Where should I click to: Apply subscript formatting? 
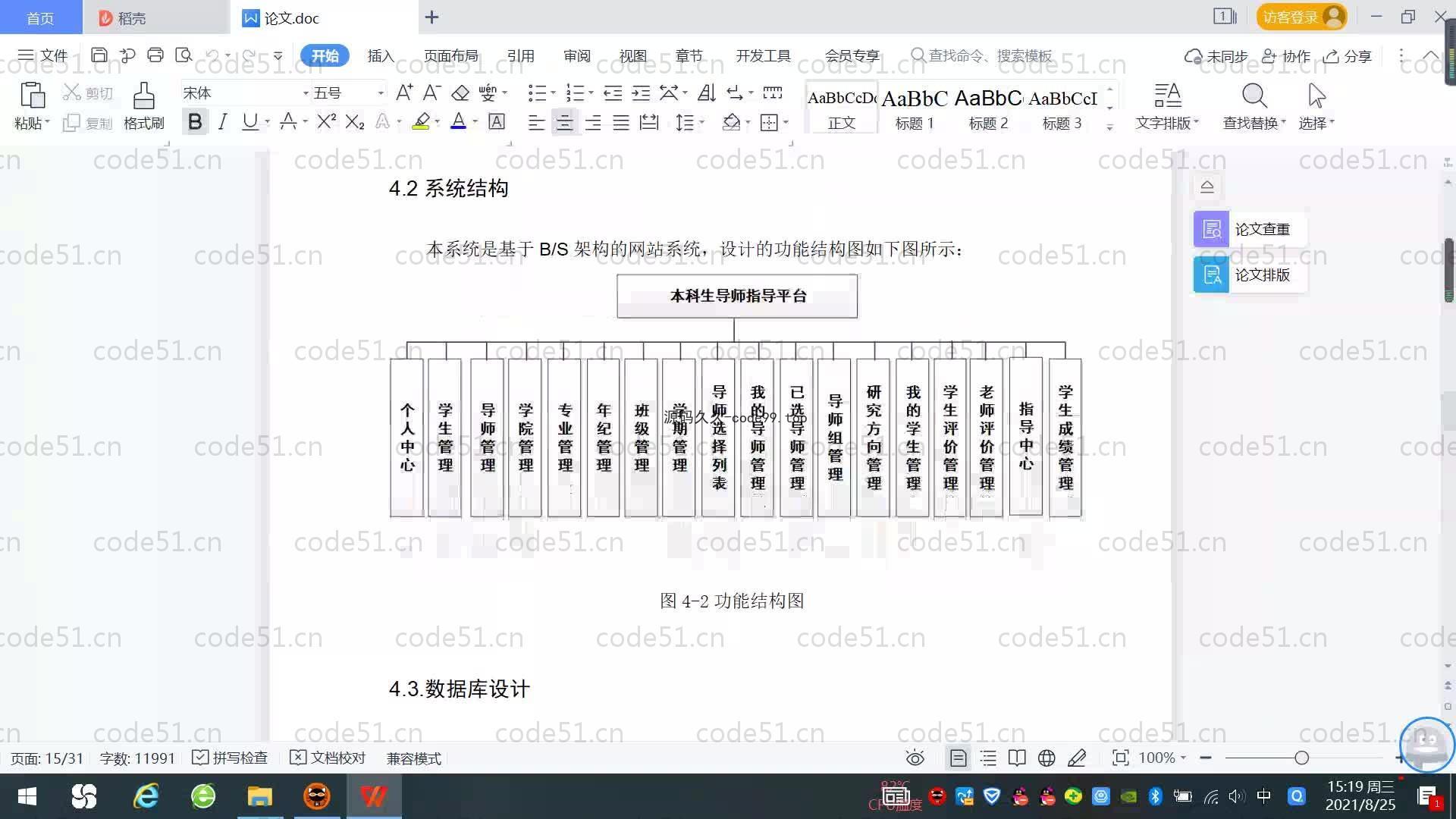tap(354, 121)
